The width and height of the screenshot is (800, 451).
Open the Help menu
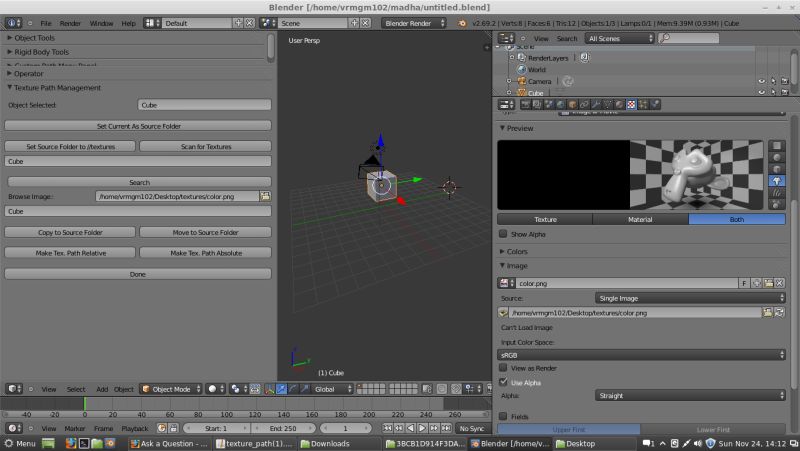tap(129, 23)
